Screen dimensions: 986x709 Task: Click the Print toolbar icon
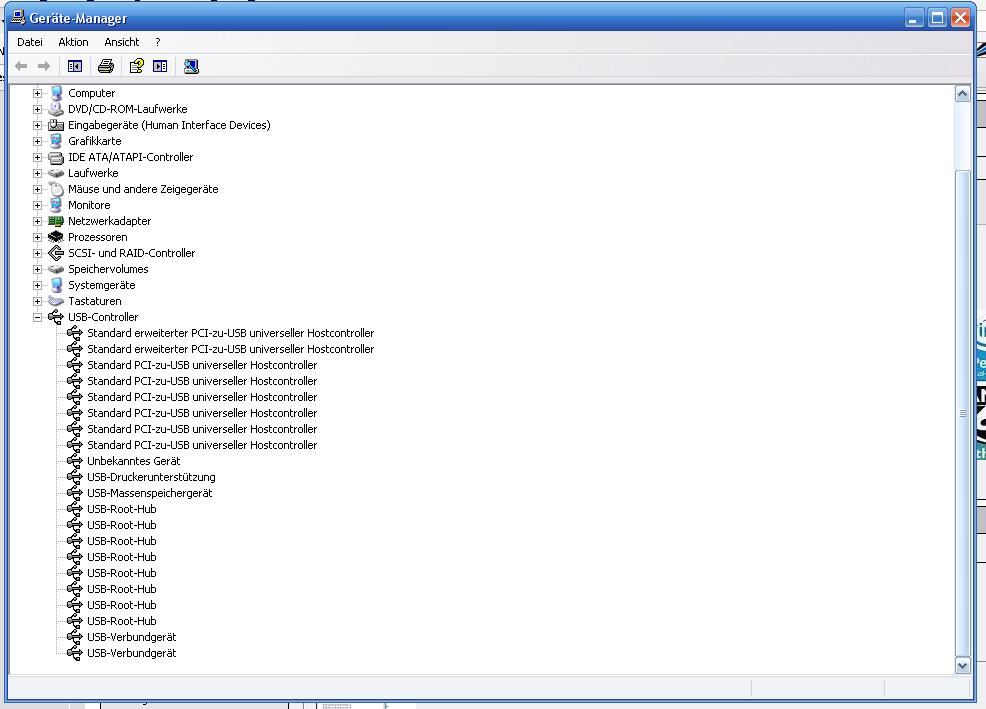click(106, 66)
